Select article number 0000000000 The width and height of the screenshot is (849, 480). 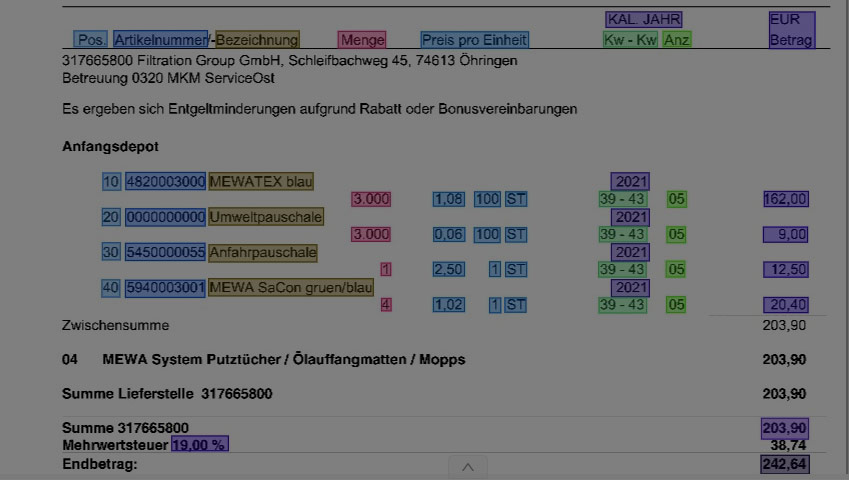[165, 217]
